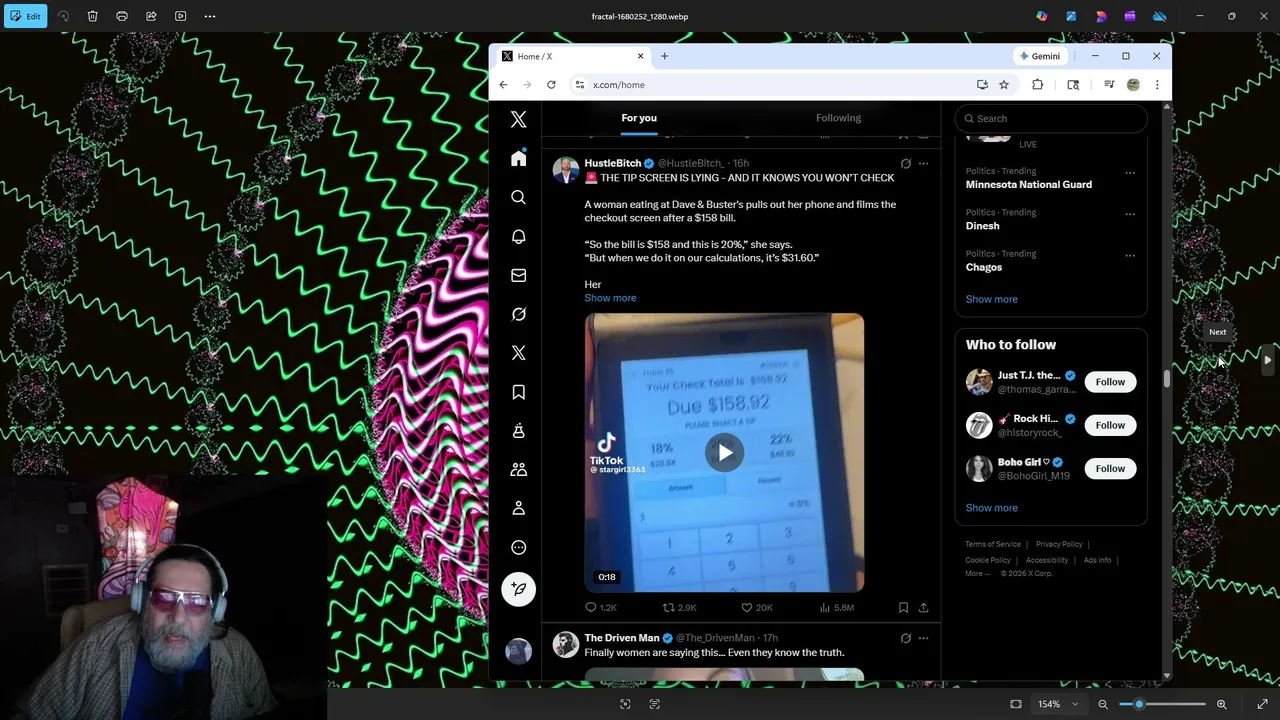
Task: Open options for Chagos trend
Action: pos(1130,255)
